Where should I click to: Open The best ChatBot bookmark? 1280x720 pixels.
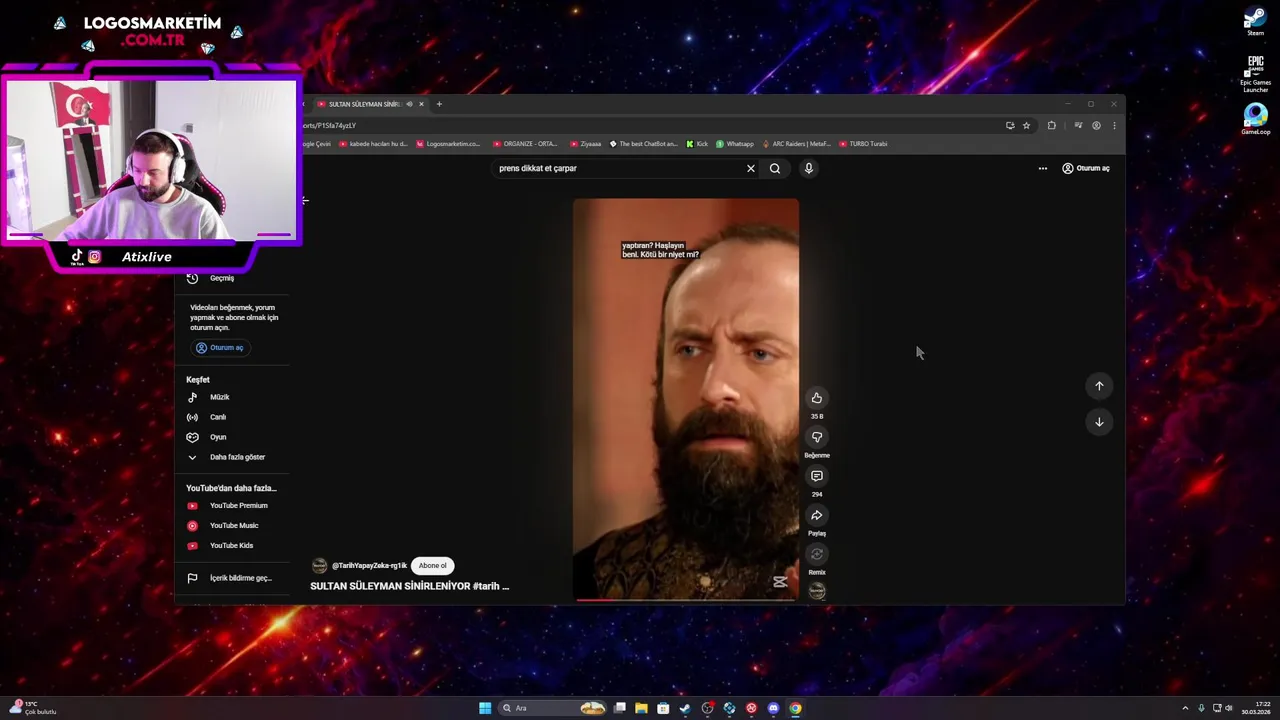[644, 144]
